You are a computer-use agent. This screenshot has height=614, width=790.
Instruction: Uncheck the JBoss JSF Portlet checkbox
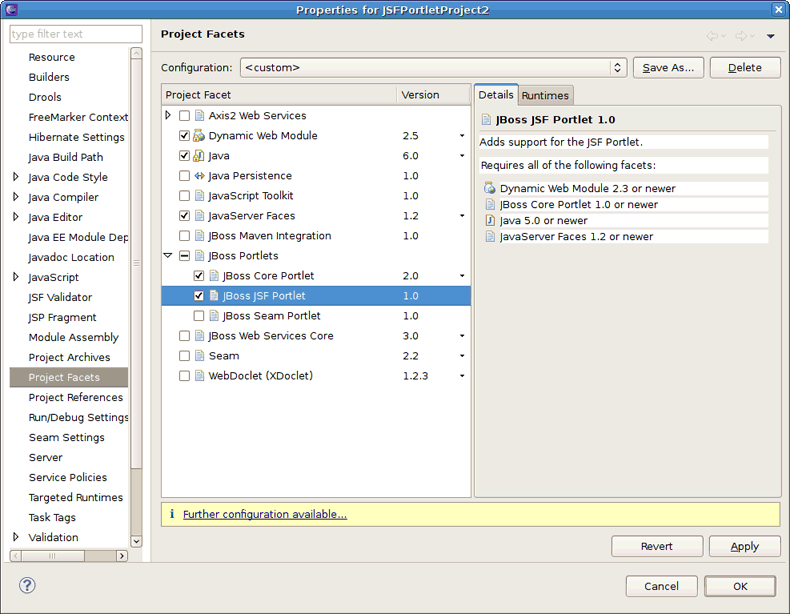[199, 296]
